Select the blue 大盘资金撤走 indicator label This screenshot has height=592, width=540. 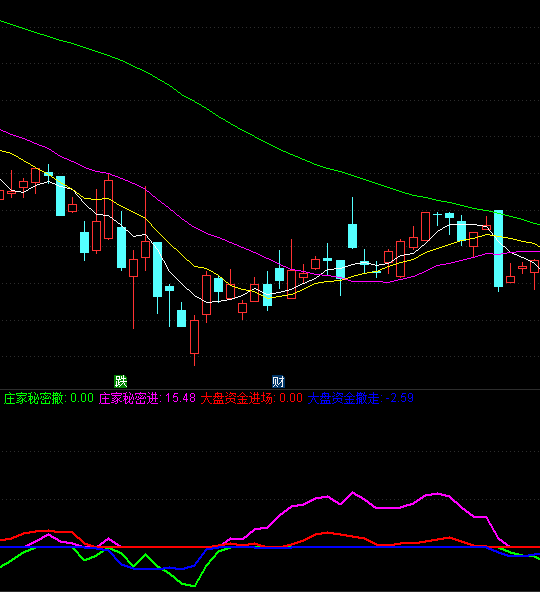click(361, 398)
